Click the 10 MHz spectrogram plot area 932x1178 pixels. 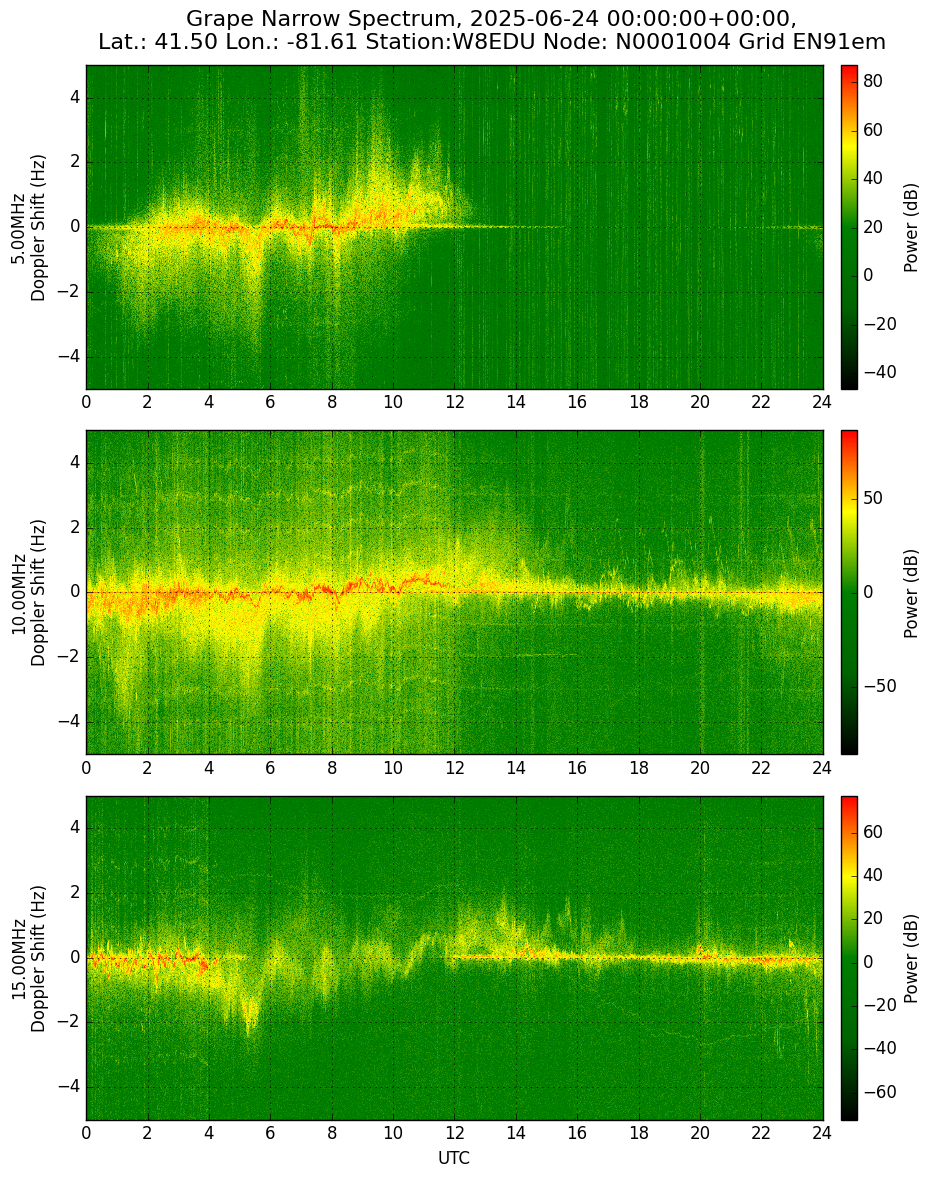point(454,592)
